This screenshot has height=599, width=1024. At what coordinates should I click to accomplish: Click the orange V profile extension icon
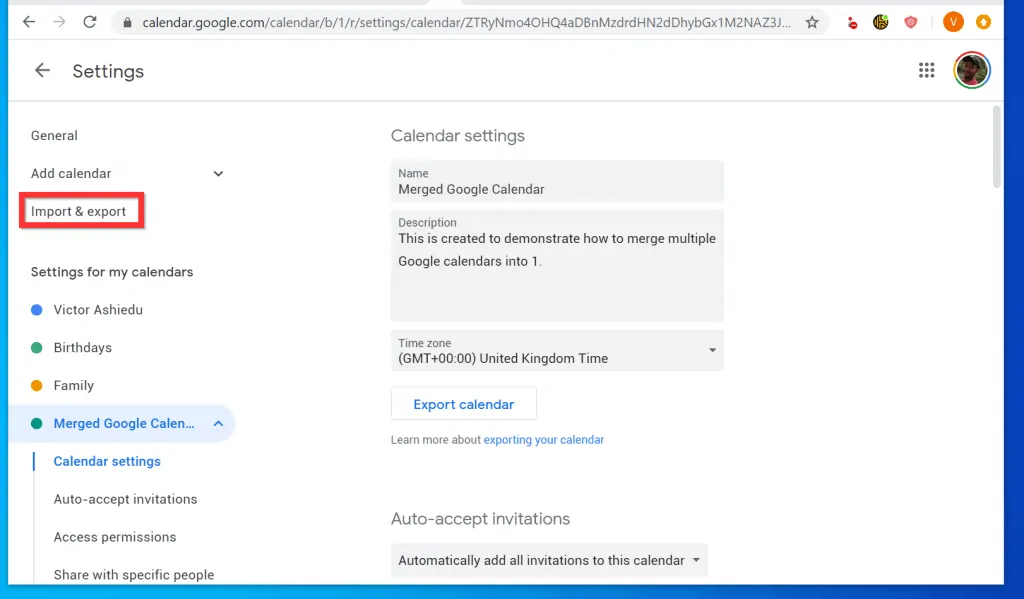coord(953,22)
